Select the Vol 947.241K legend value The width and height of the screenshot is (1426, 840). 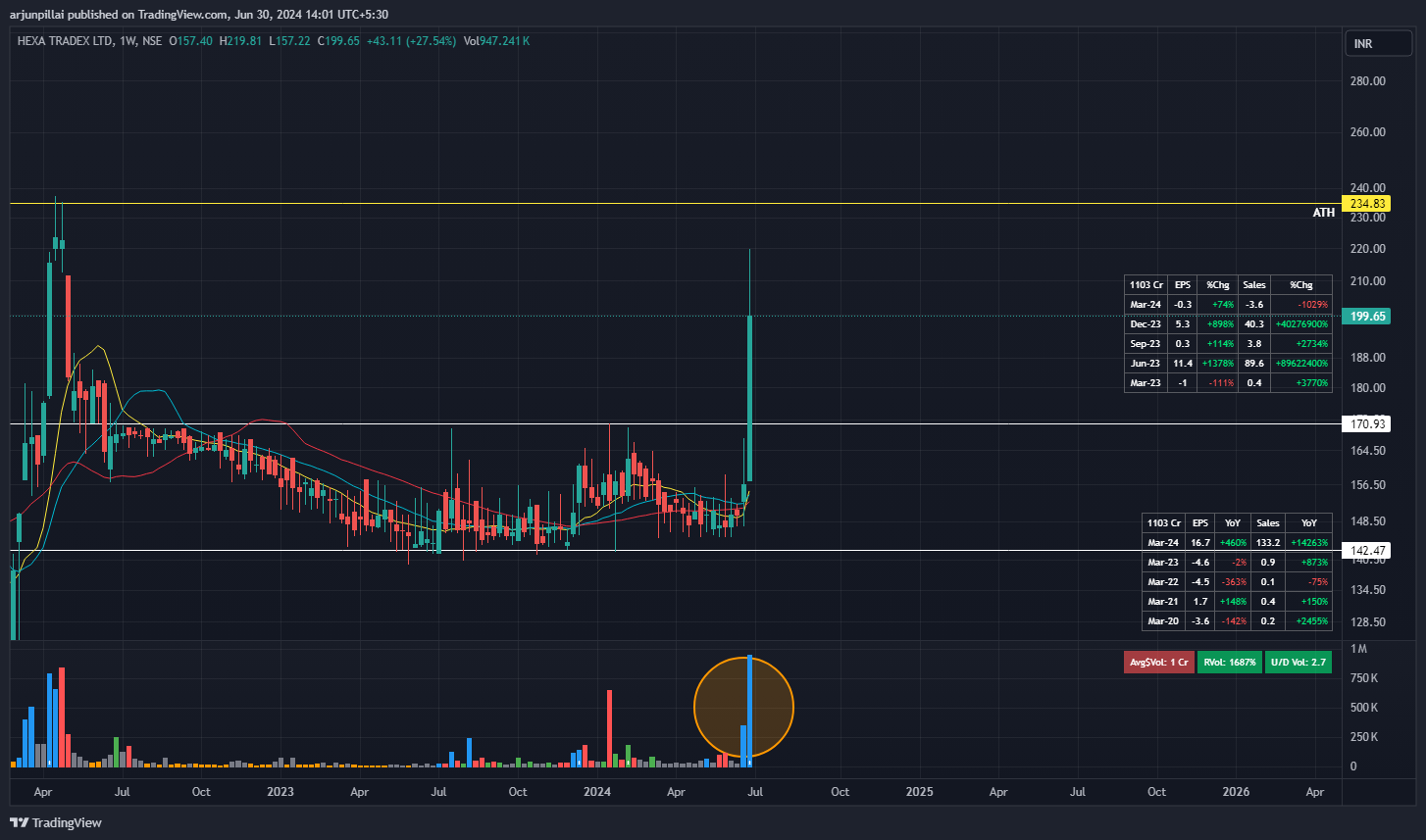(496, 41)
